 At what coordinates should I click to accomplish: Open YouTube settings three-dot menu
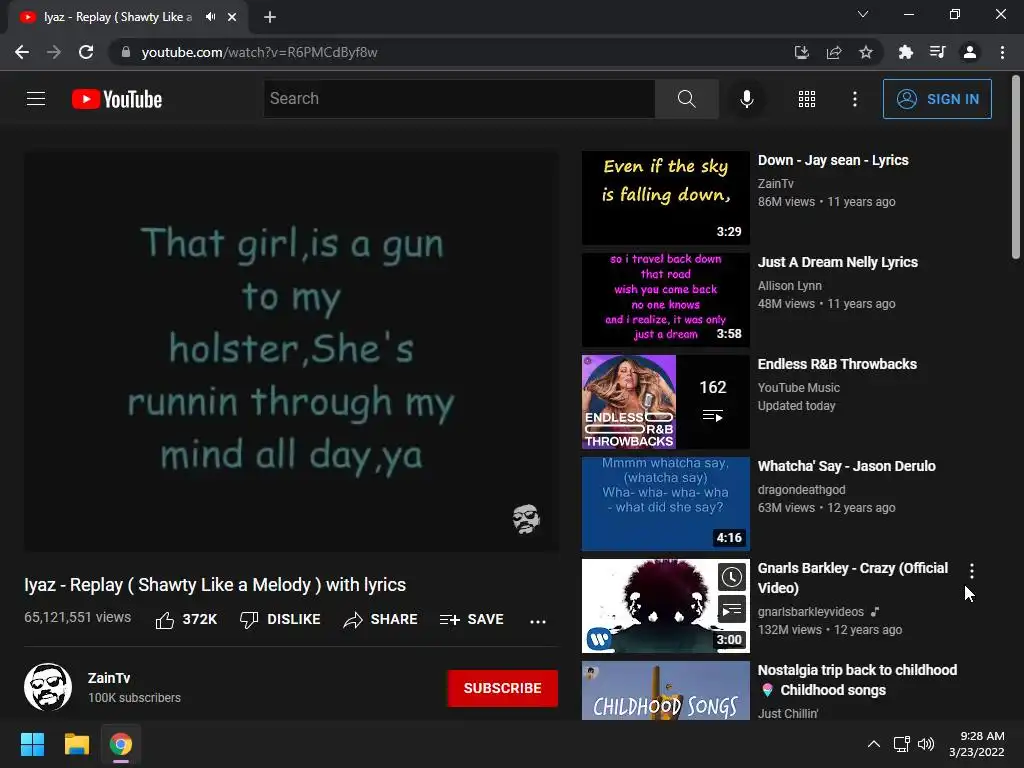(854, 99)
